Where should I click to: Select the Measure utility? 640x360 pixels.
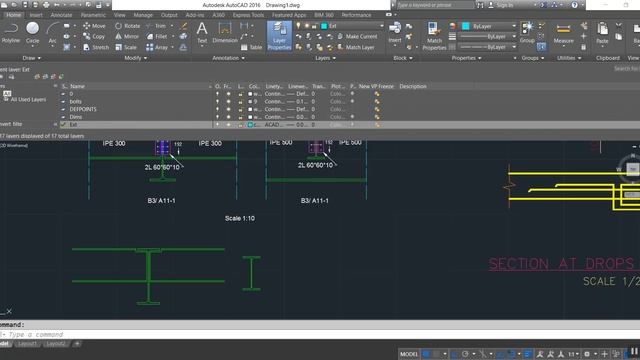(563, 33)
